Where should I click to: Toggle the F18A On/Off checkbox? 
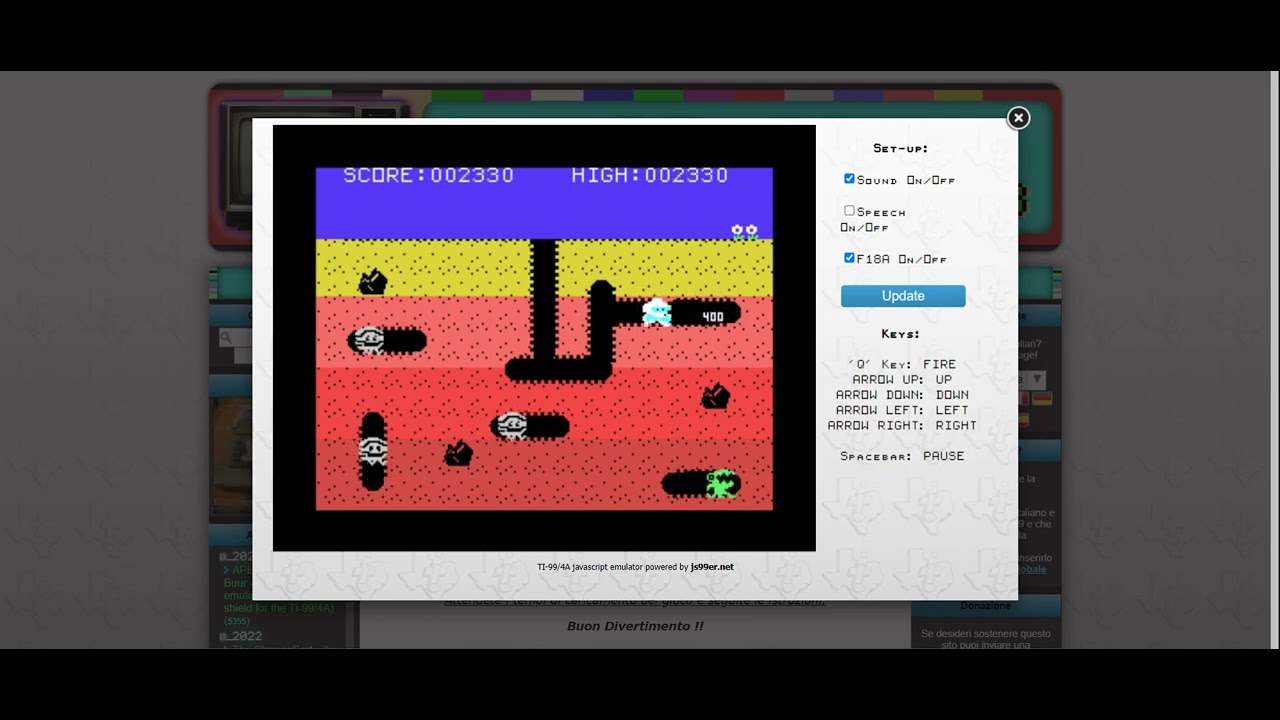click(849, 258)
